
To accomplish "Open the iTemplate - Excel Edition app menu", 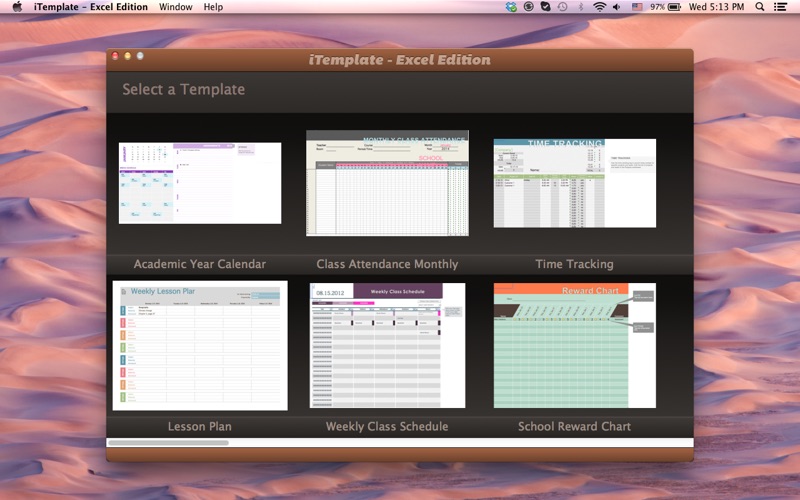I will click(91, 7).
